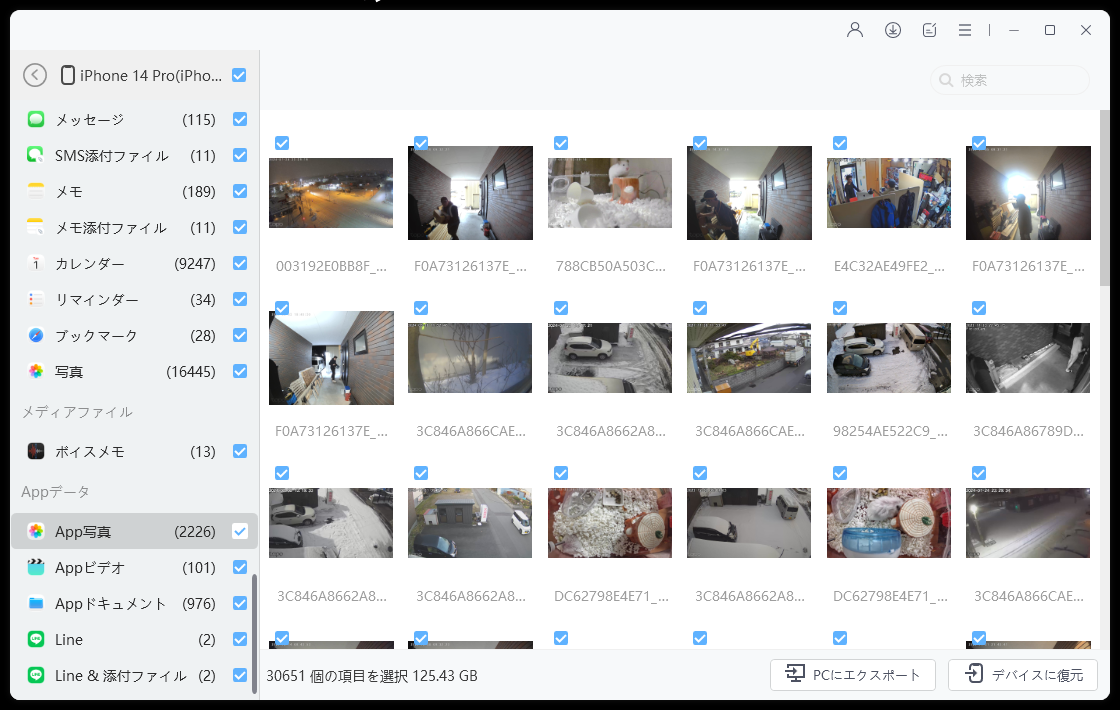The height and width of the screenshot is (710, 1120).
Task: Click the メモ添付ファイル icon
Action: coord(36,227)
